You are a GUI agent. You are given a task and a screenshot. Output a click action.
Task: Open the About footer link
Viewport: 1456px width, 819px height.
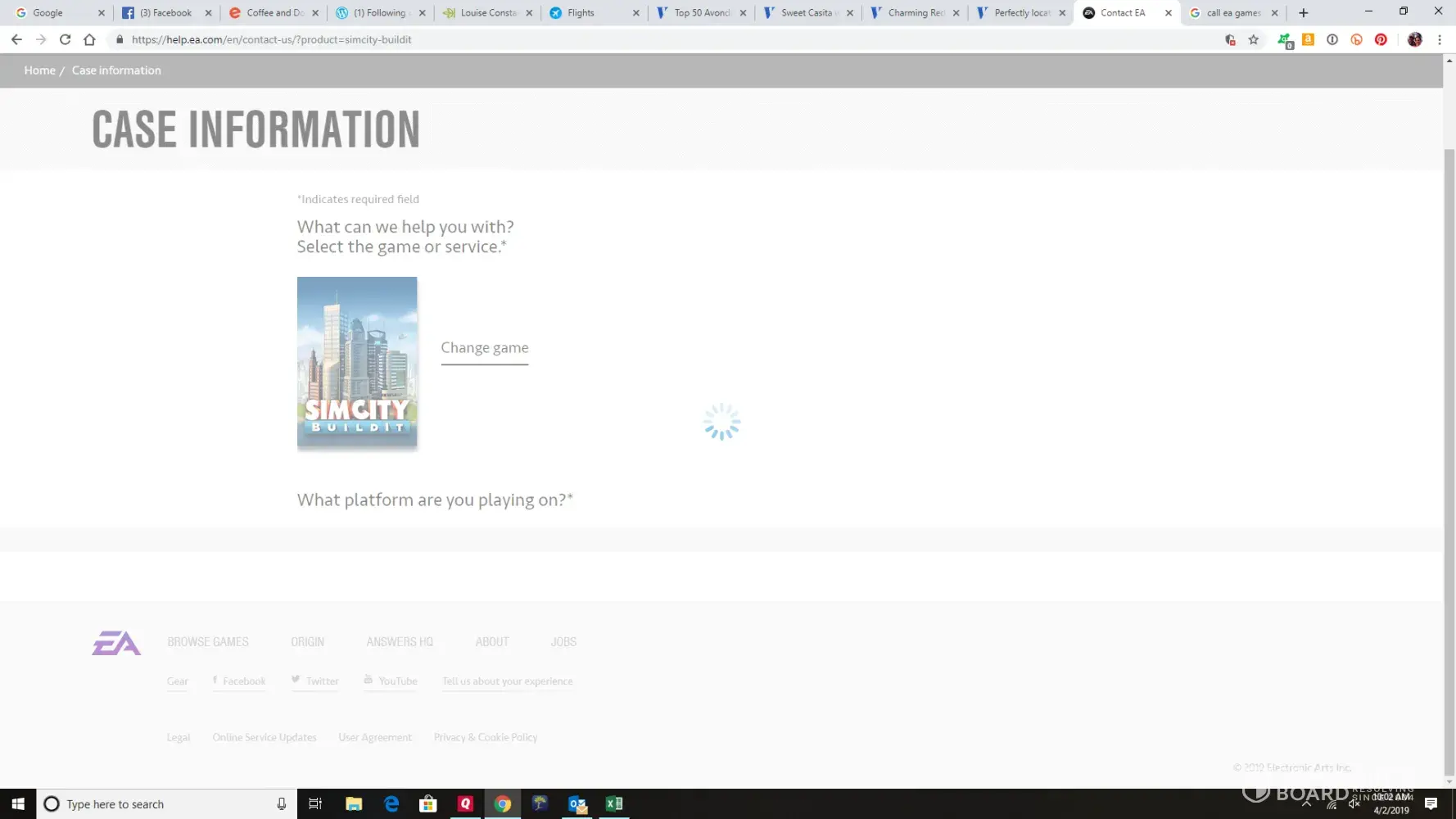coord(492,642)
